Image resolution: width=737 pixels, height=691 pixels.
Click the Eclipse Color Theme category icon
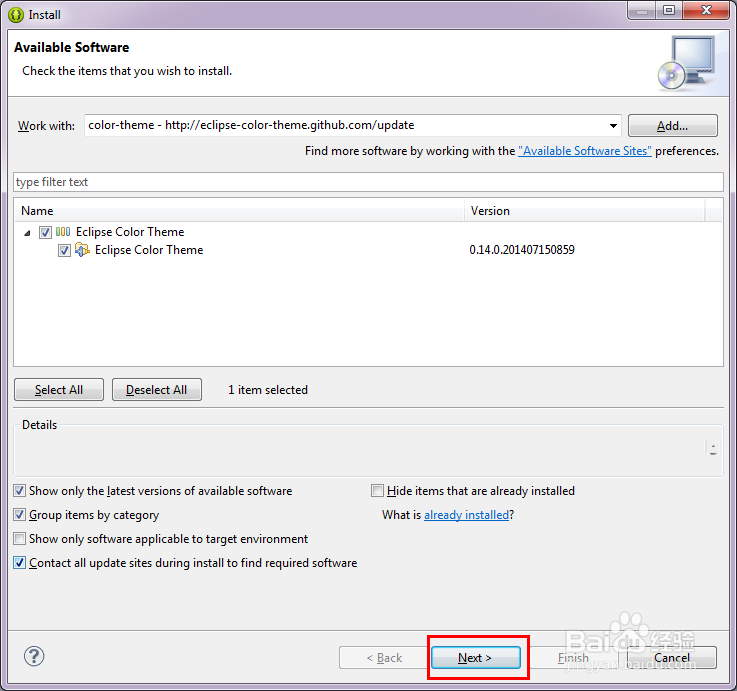click(x=63, y=232)
